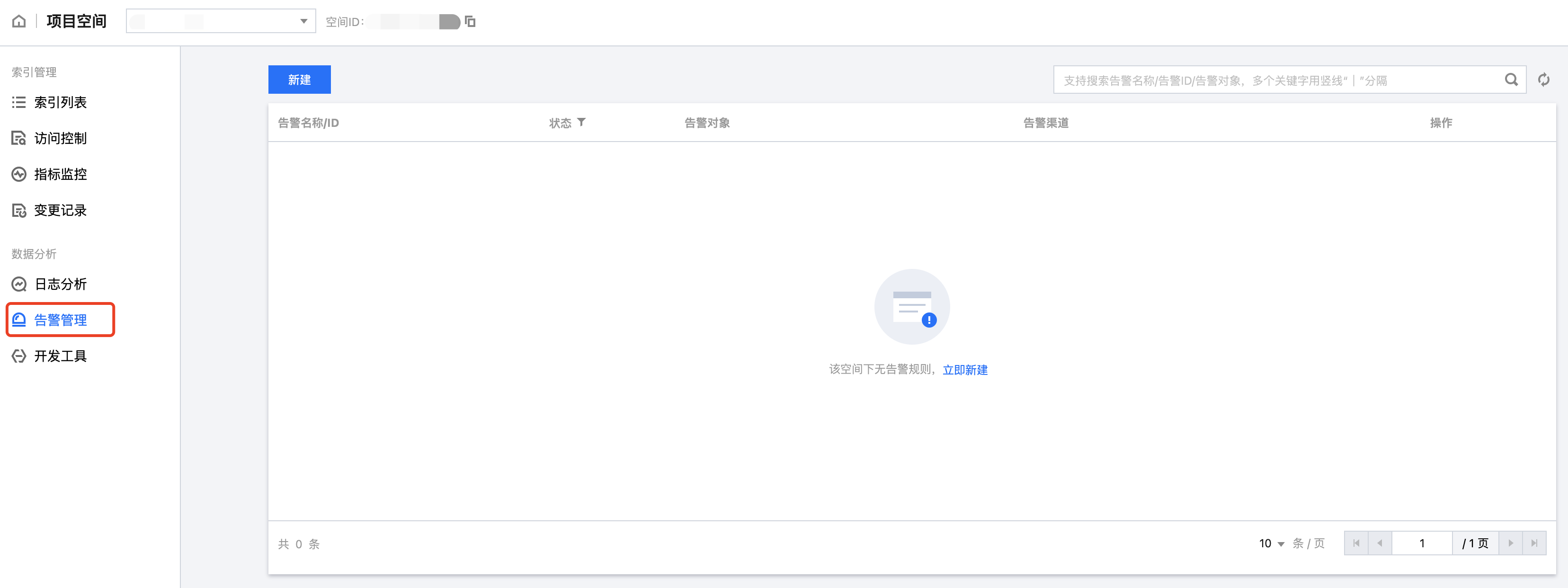Go to the last page
The width and height of the screenshot is (1568, 588).
[1534, 543]
